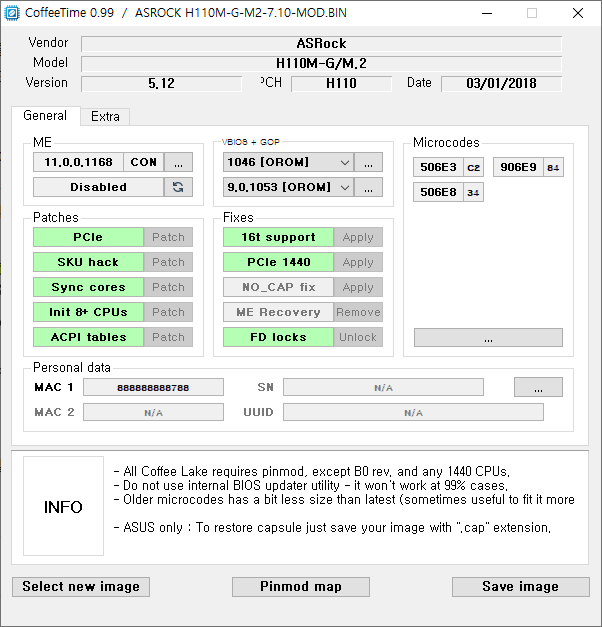The height and width of the screenshot is (627, 602).
Task: Minimize the CoffeeTime window
Action: 487,13
